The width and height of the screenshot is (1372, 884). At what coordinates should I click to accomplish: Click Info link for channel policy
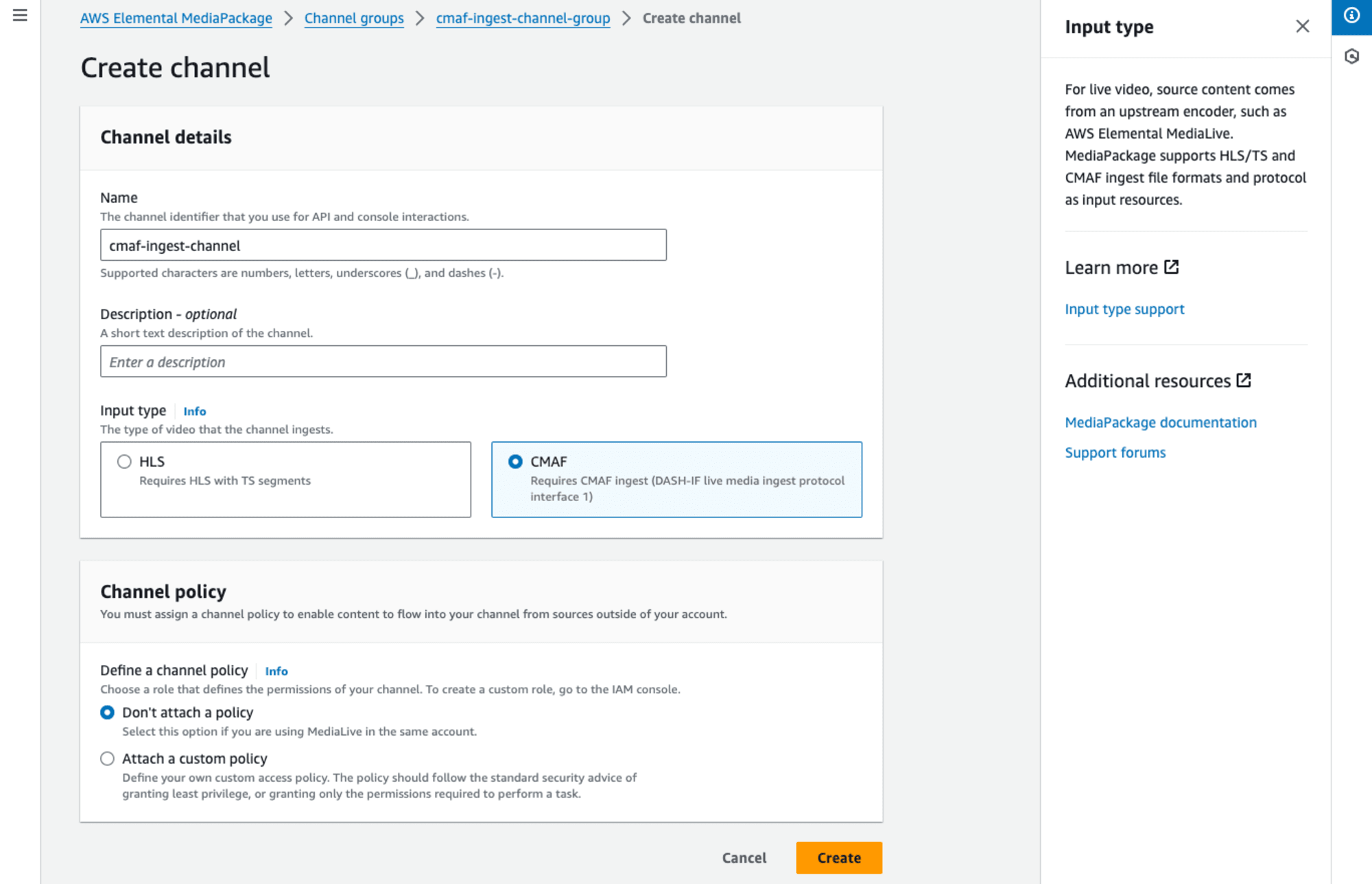tap(276, 671)
